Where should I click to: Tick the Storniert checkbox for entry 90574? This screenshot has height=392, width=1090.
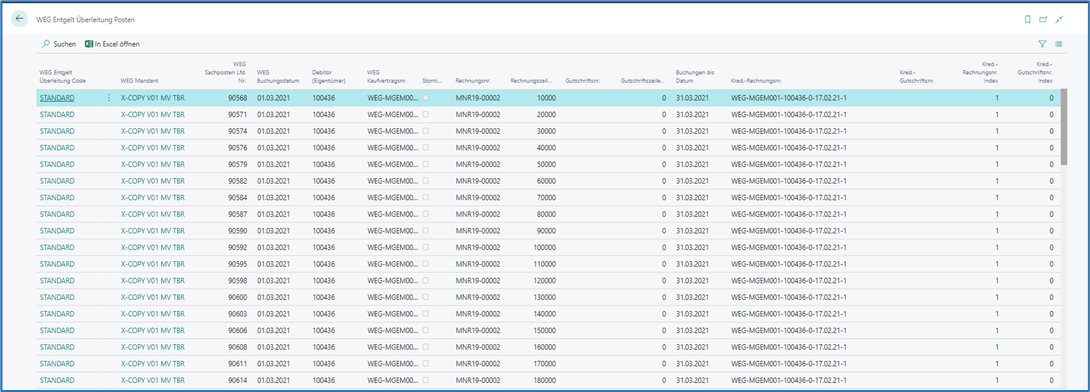click(x=425, y=131)
